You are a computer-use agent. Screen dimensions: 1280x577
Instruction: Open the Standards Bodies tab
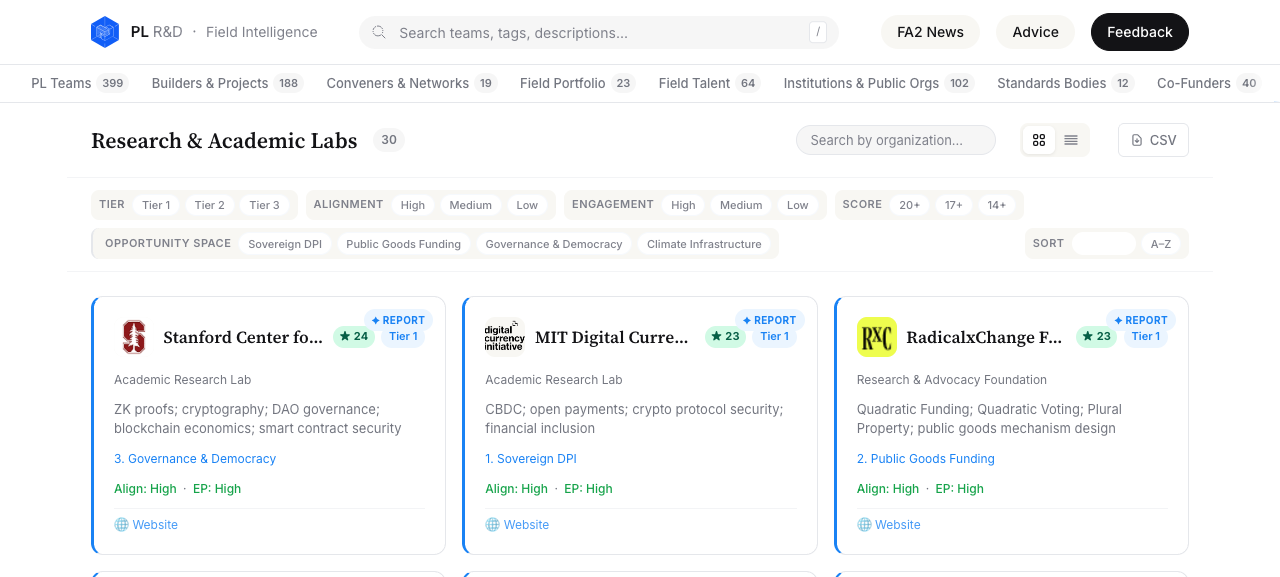pos(1065,83)
